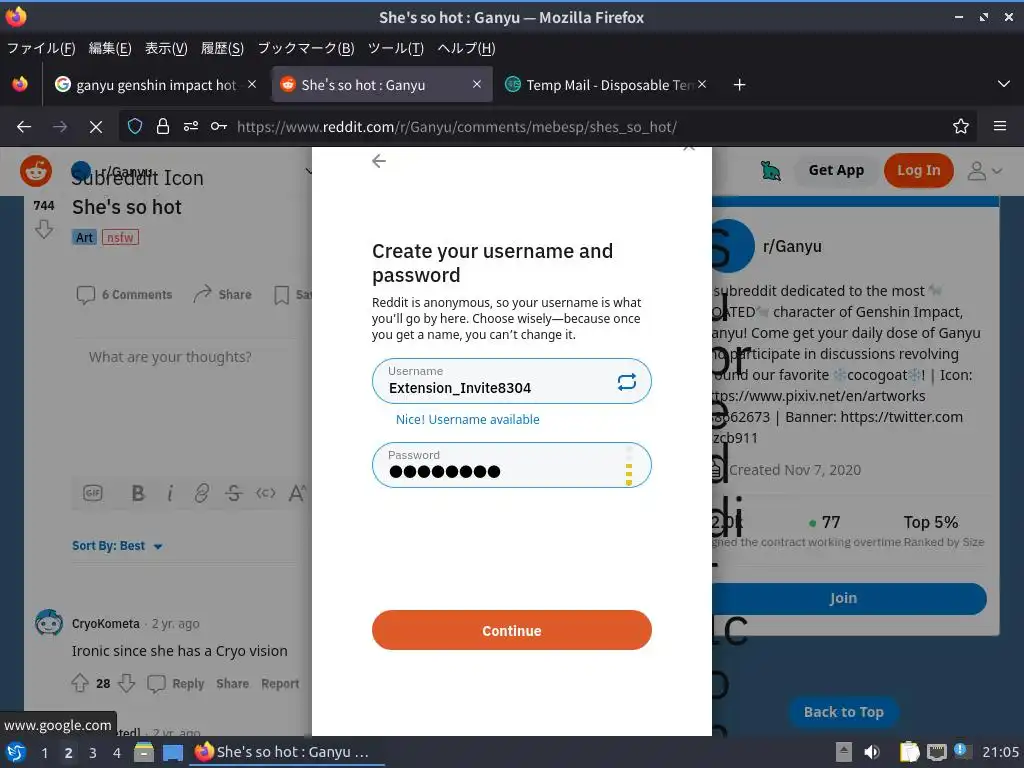Open the ファイル(F) menu
Viewport: 1024px width, 768px height.
coord(40,48)
